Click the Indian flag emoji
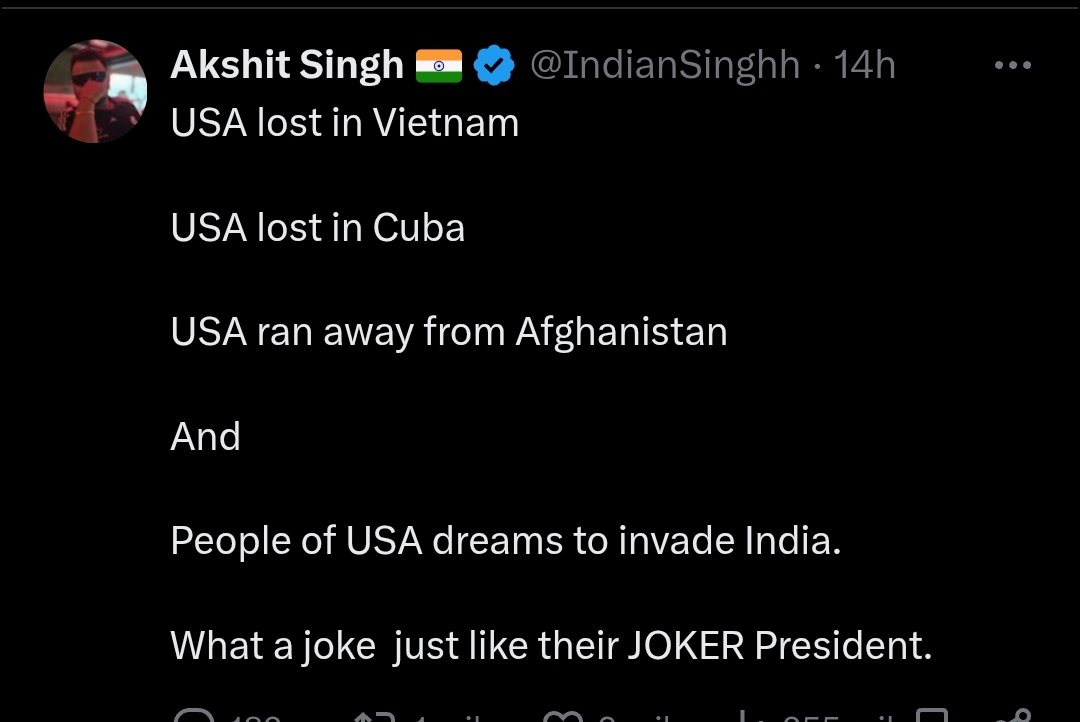This screenshot has height=722, width=1080. click(438, 66)
